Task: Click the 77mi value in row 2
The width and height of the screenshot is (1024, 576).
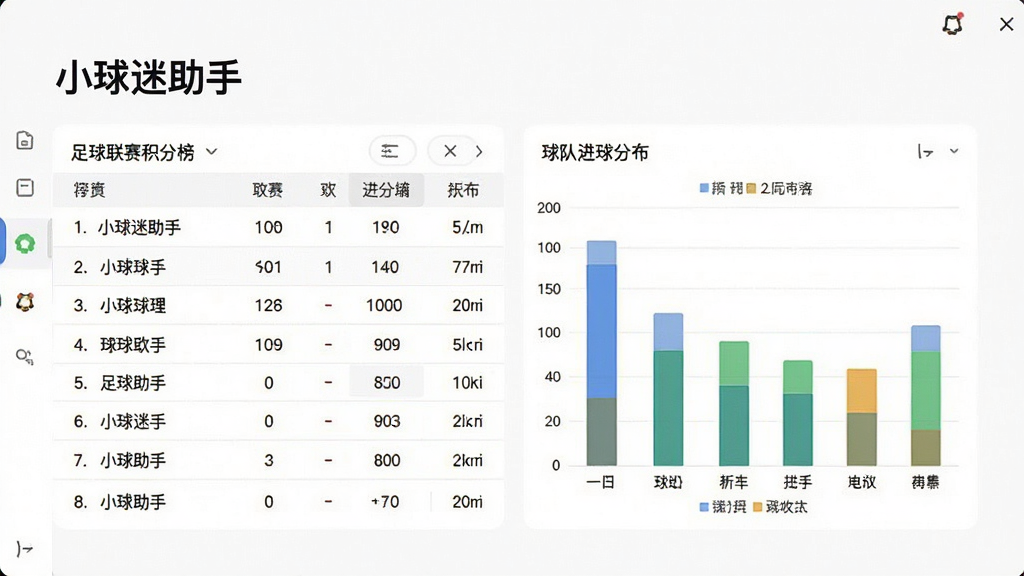Action: pos(468,266)
